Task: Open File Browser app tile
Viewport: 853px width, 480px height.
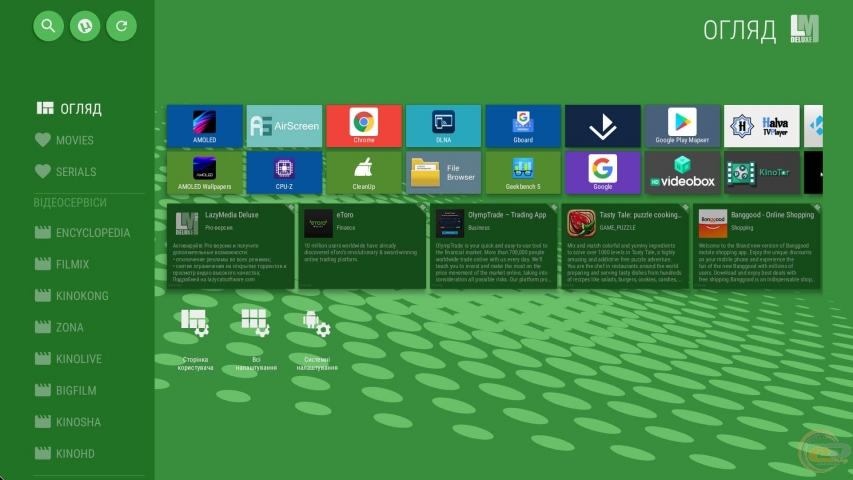Action: click(443, 173)
